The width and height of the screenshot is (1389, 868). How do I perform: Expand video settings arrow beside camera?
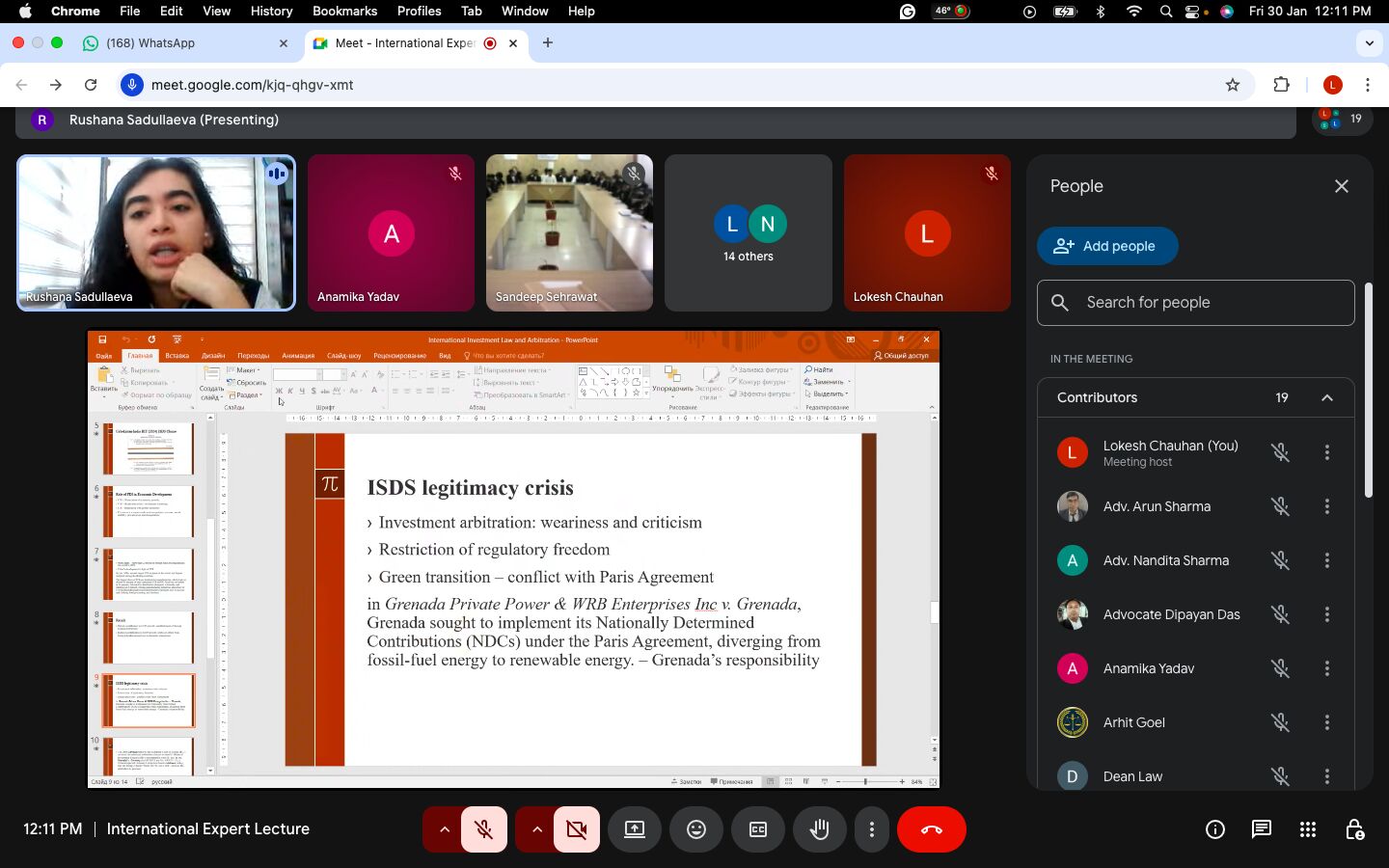536,829
